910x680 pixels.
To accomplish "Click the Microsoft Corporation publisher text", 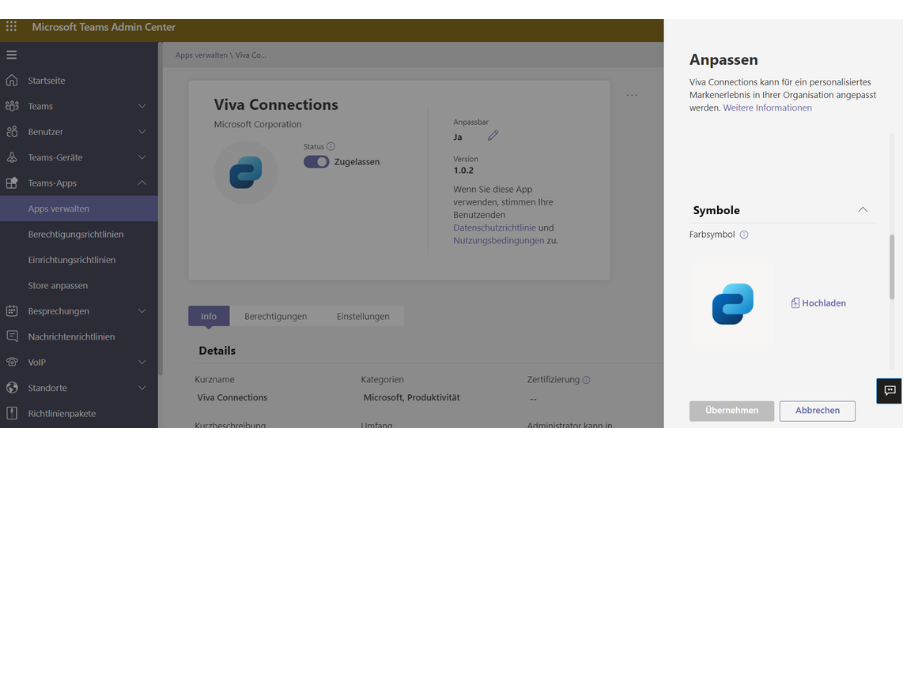I will point(258,124).
